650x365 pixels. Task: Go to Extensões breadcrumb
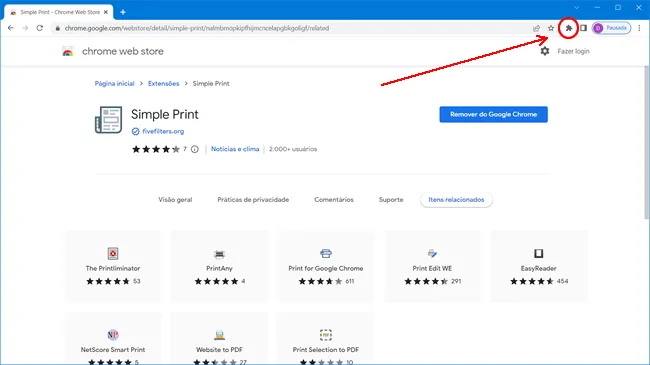pos(163,83)
